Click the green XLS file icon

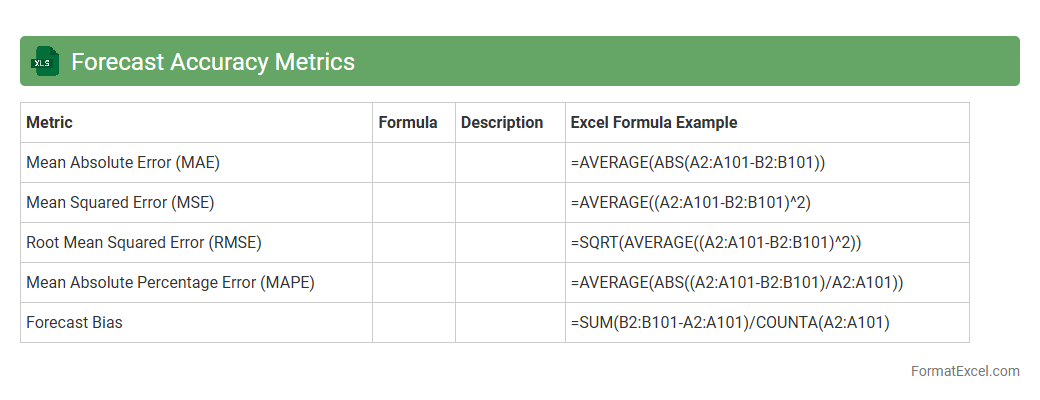coord(45,62)
